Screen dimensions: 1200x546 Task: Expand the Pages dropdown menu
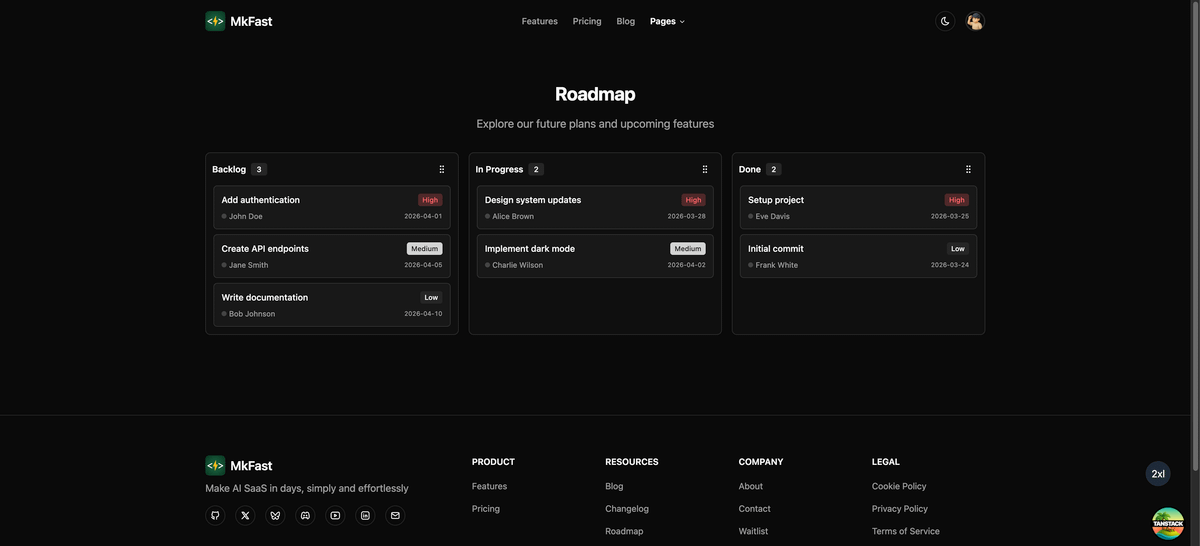pyautogui.click(x=667, y=21)
